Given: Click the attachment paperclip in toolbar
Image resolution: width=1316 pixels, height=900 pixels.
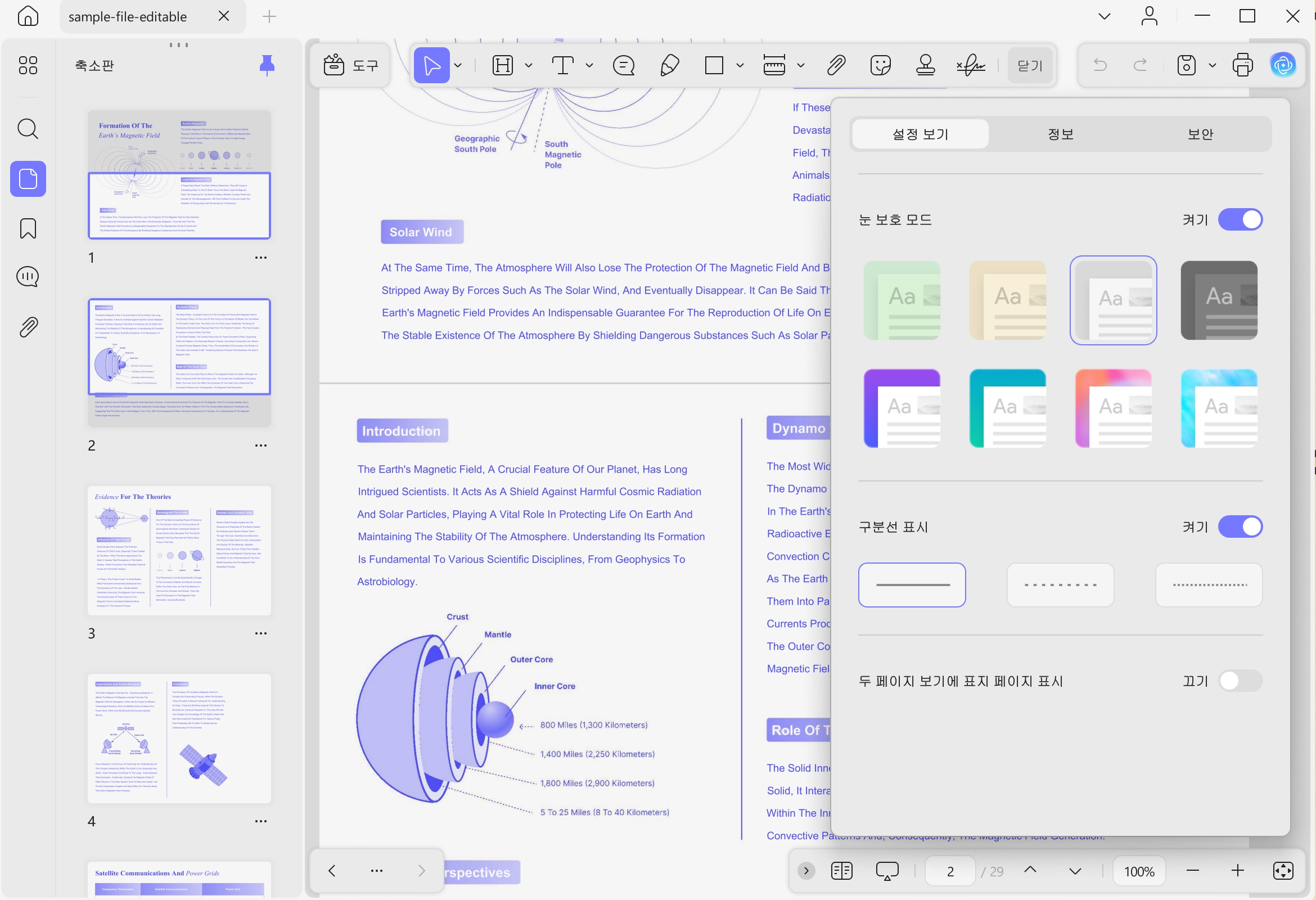Looking at the screenshot, I should 836,65.
